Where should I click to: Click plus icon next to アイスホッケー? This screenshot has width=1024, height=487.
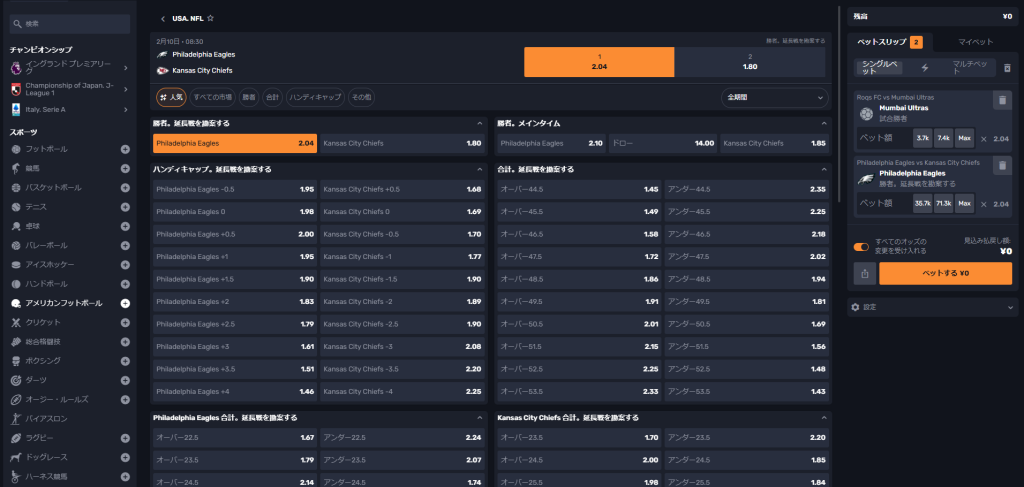(x=125, y=264)
